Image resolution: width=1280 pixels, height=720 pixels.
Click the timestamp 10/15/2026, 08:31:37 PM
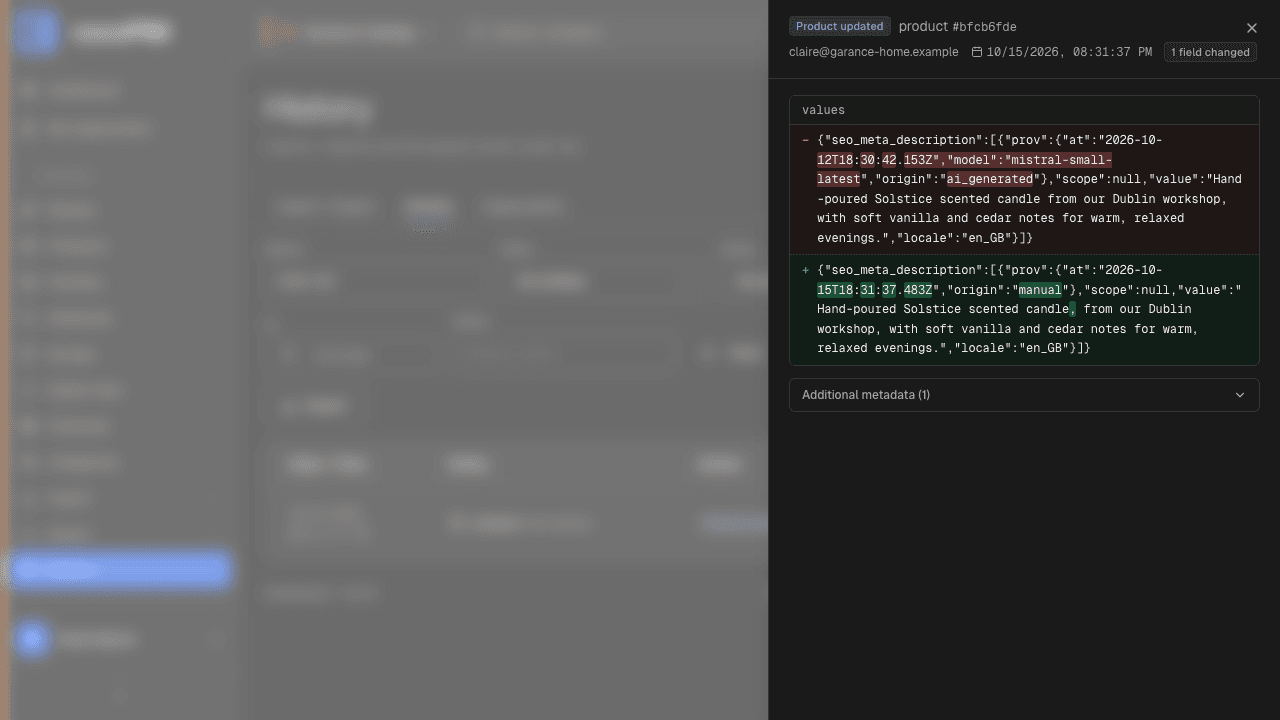(x=1069, y=52)
